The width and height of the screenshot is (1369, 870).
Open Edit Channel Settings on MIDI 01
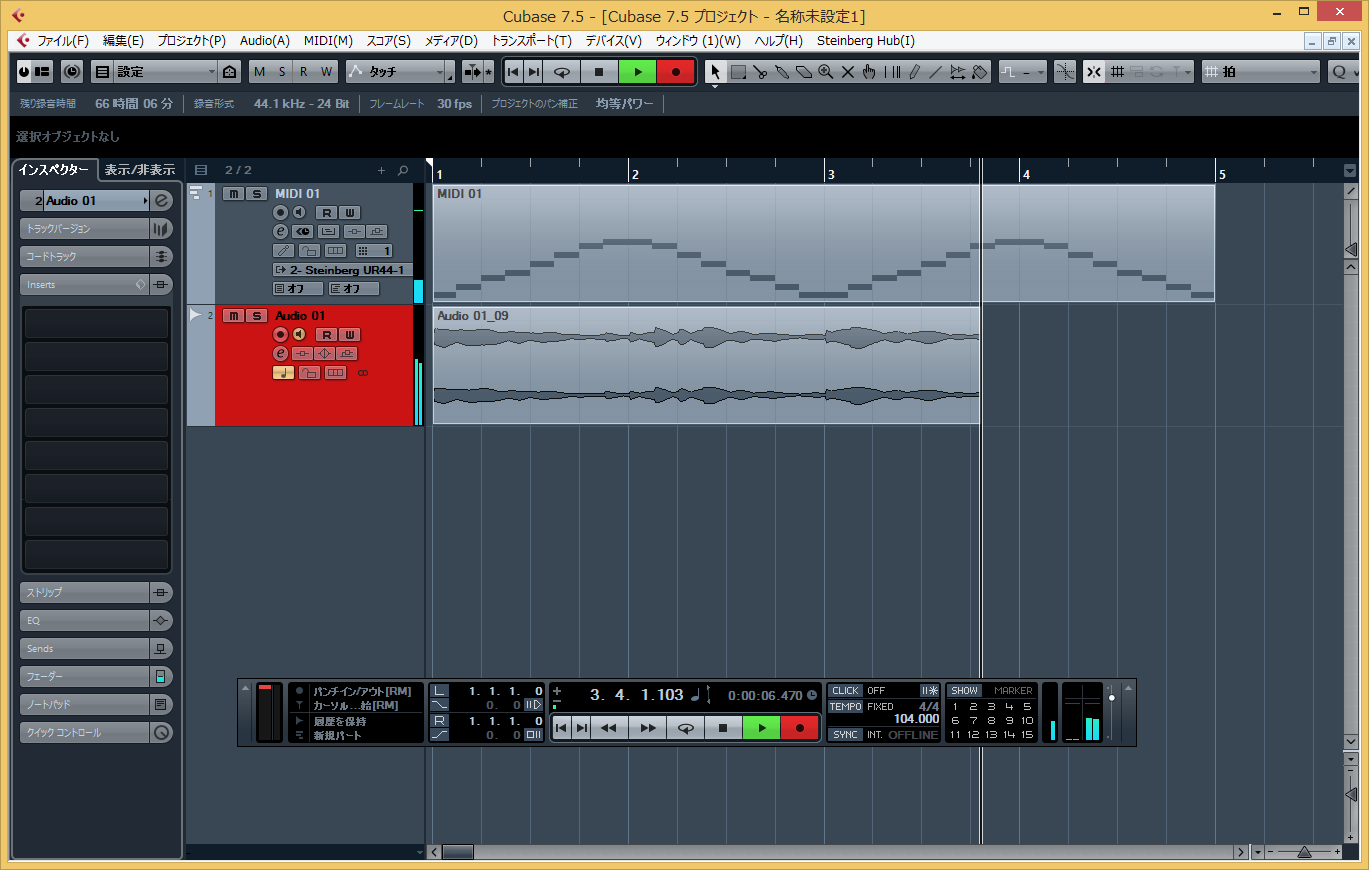coord(281,231)
